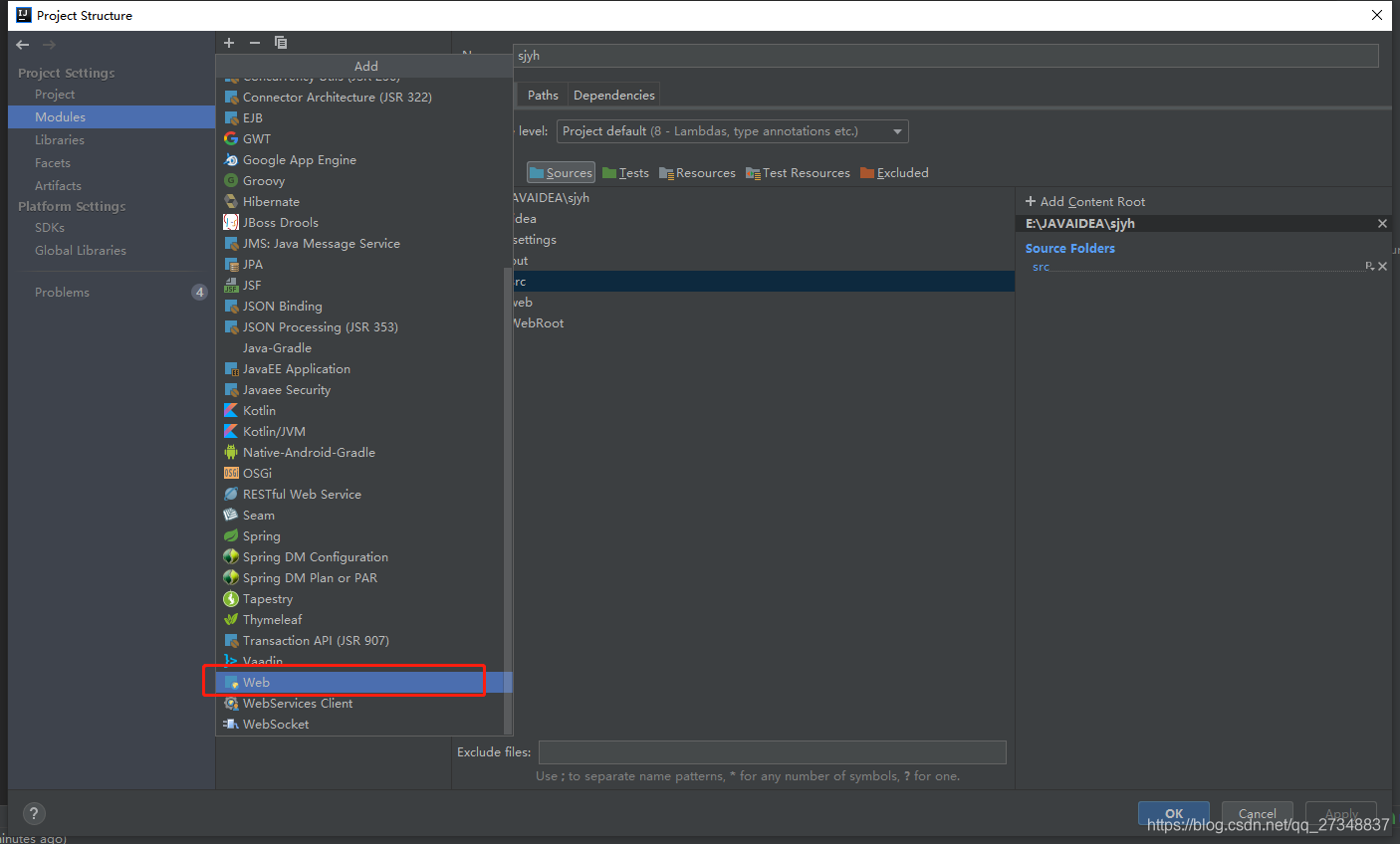Mark the folder as Excluded
The width and height of the screenshot is (1400, 844).
(894, 172)
